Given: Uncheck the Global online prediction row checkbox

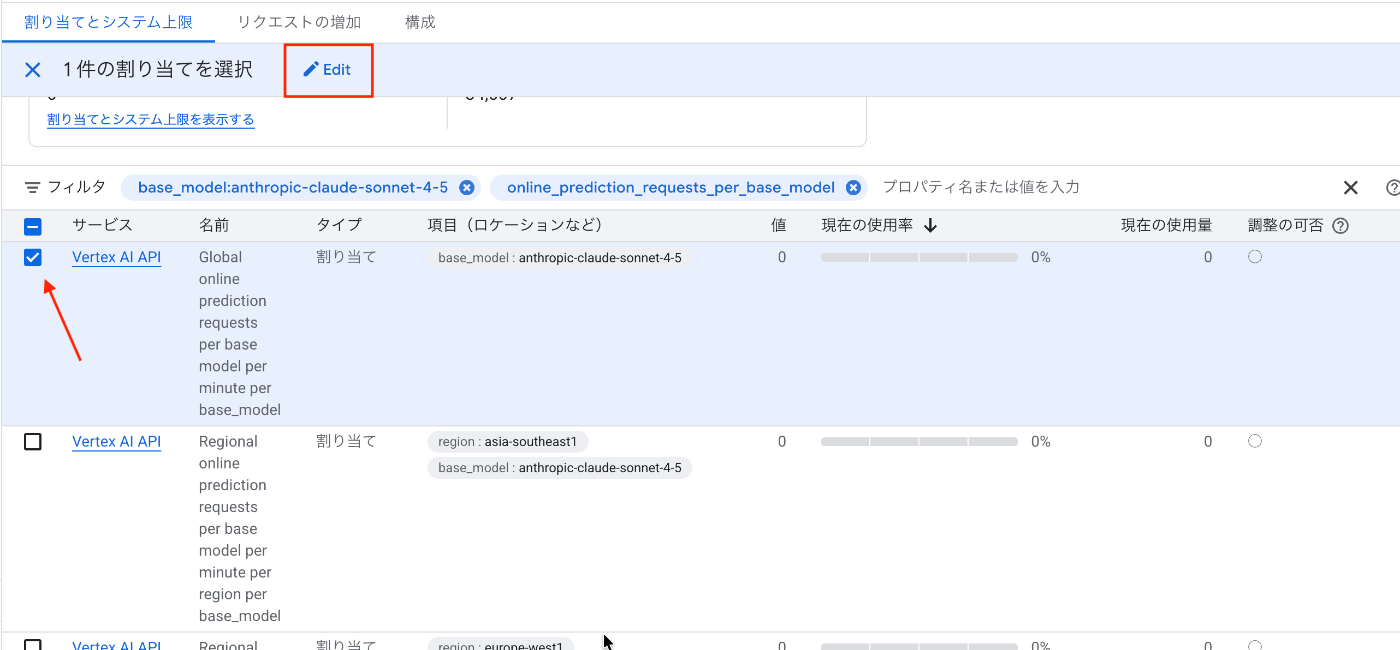Looking at the screenshot, I should (33, 258).
